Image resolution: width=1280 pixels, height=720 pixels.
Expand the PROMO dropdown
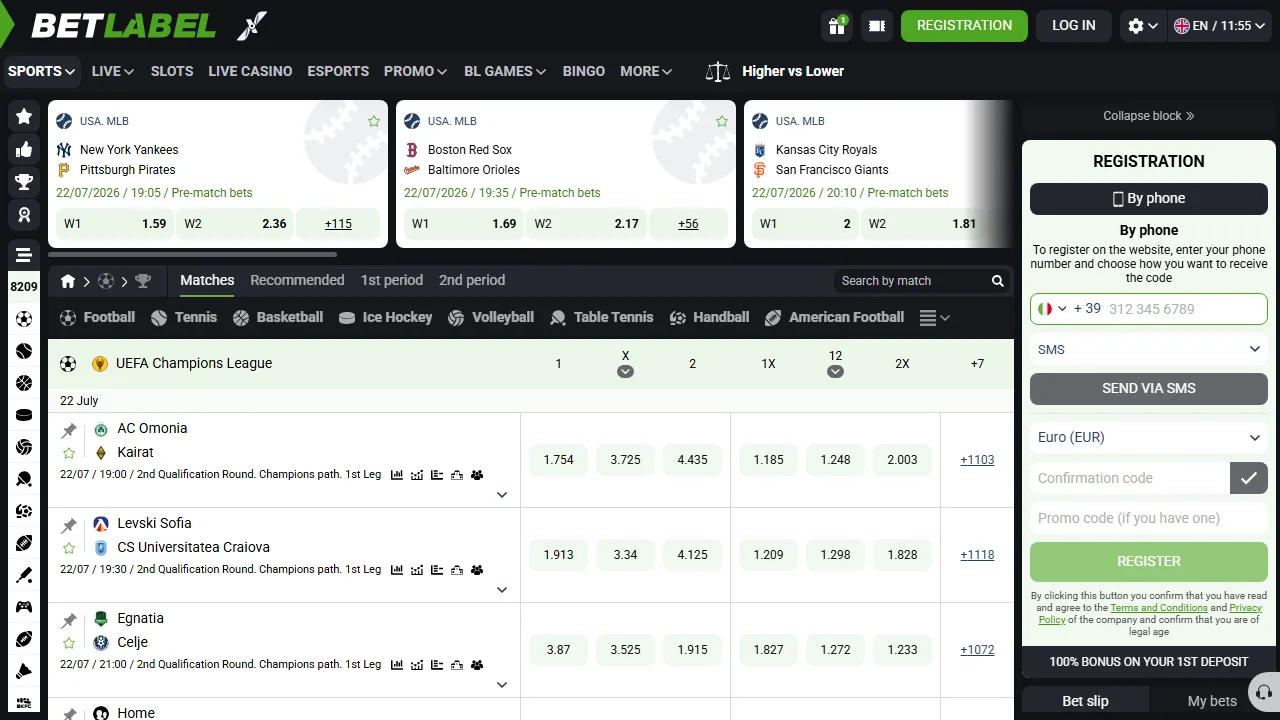click(416, 71)
